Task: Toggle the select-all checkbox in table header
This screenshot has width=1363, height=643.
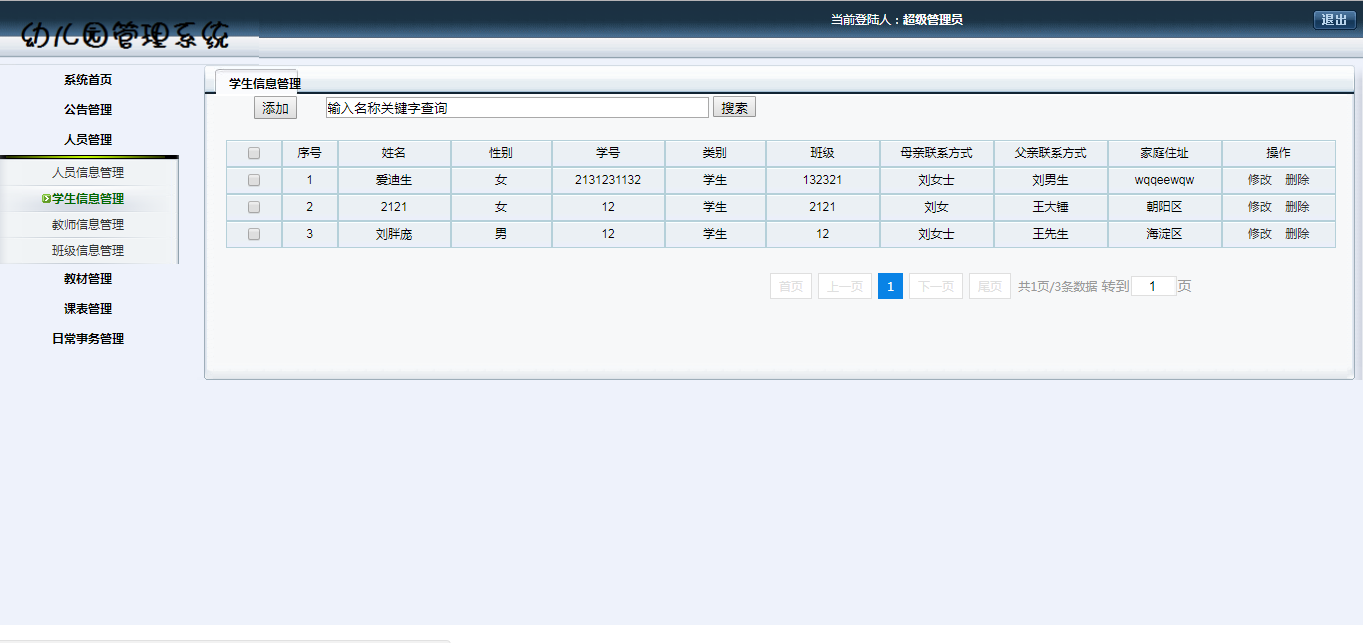Action: [x=254, y=153]
